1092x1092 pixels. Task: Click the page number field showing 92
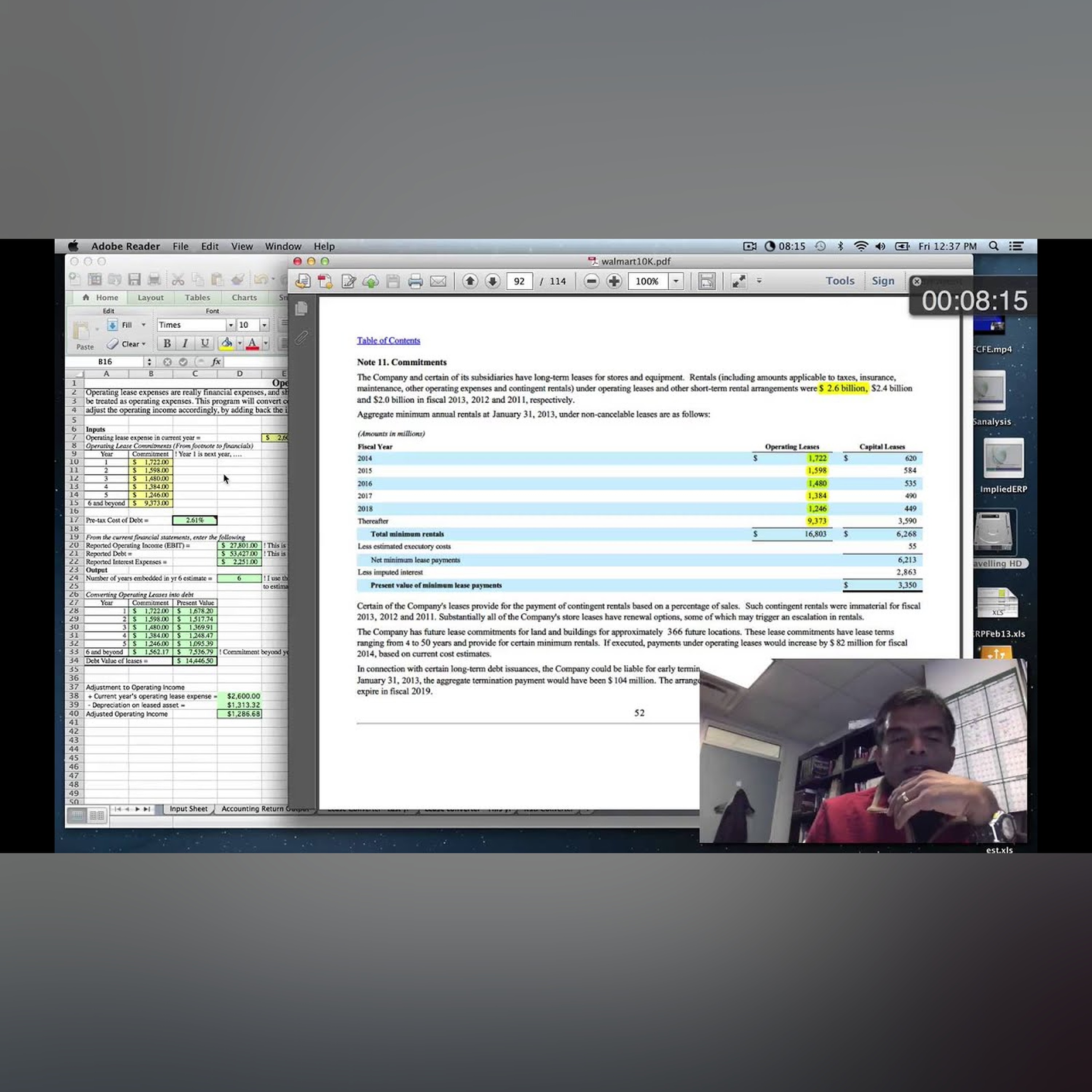pyautogui.click(x=519, y=281)
